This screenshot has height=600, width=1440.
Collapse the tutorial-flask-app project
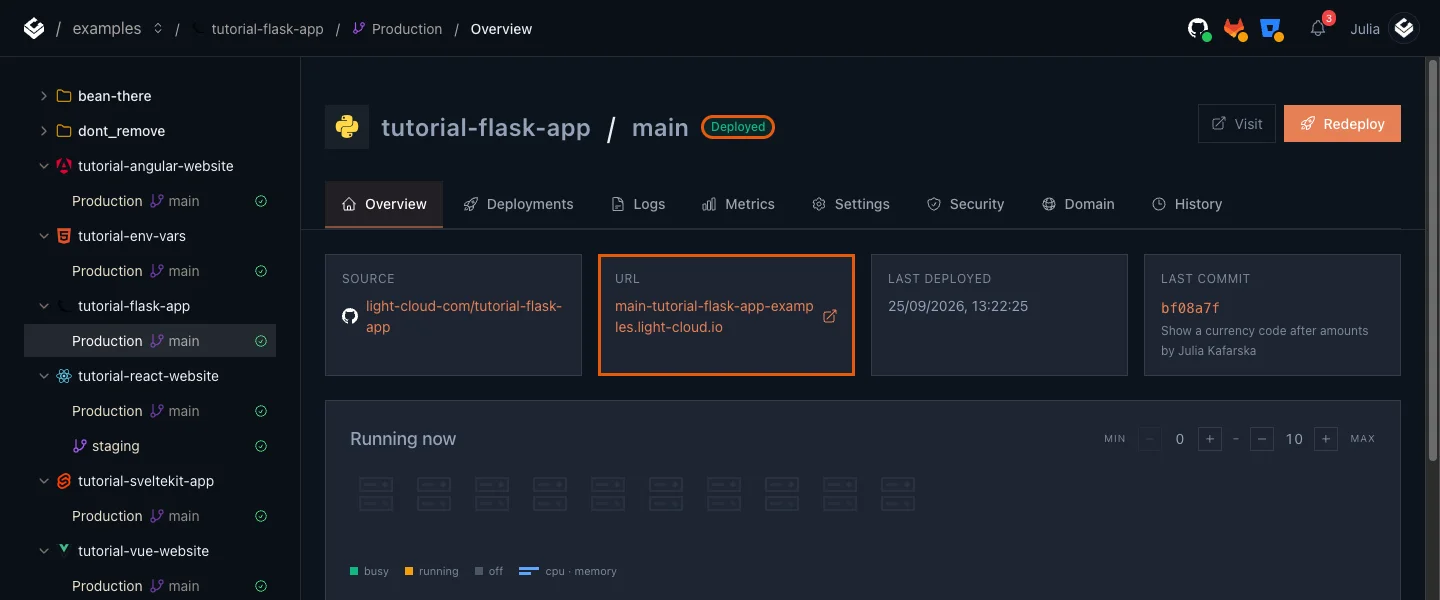pos(43,306)
